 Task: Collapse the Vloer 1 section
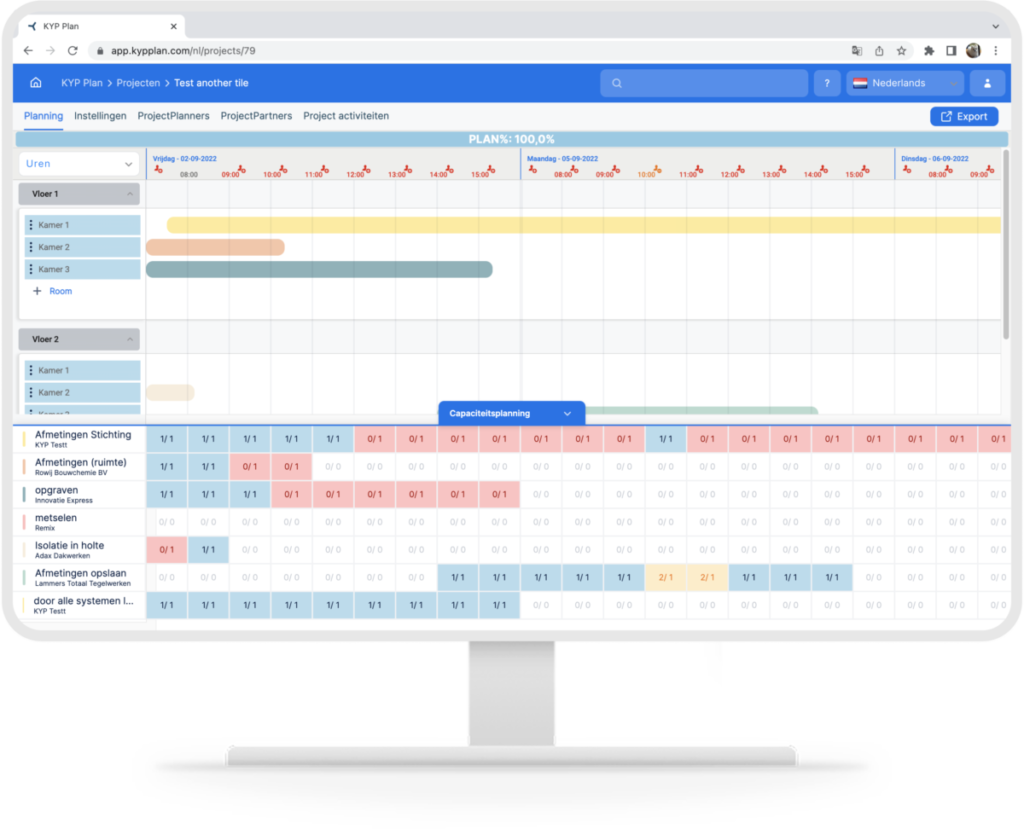pos(128,193)
